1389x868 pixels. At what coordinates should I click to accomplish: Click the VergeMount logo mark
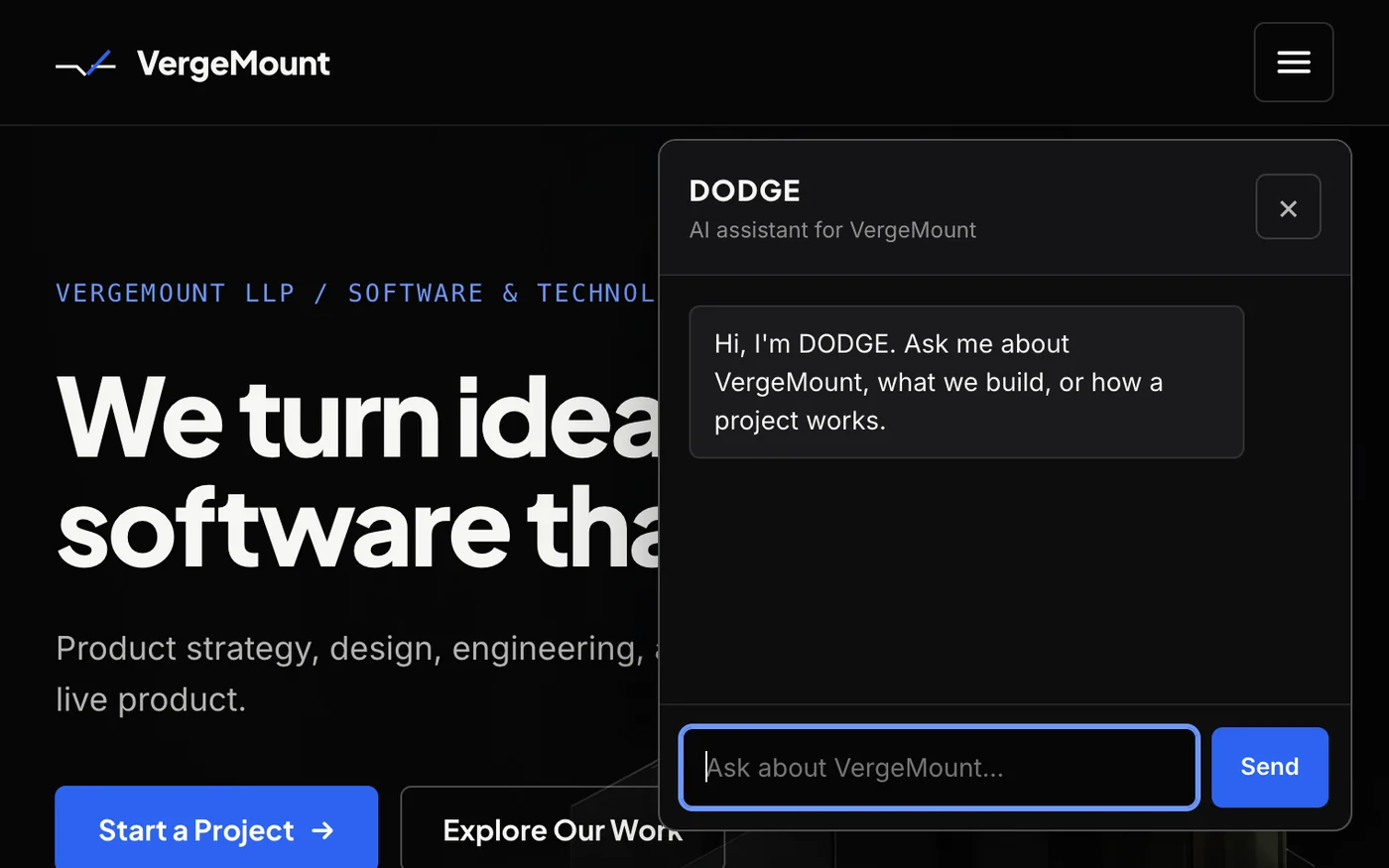point(85,64)
